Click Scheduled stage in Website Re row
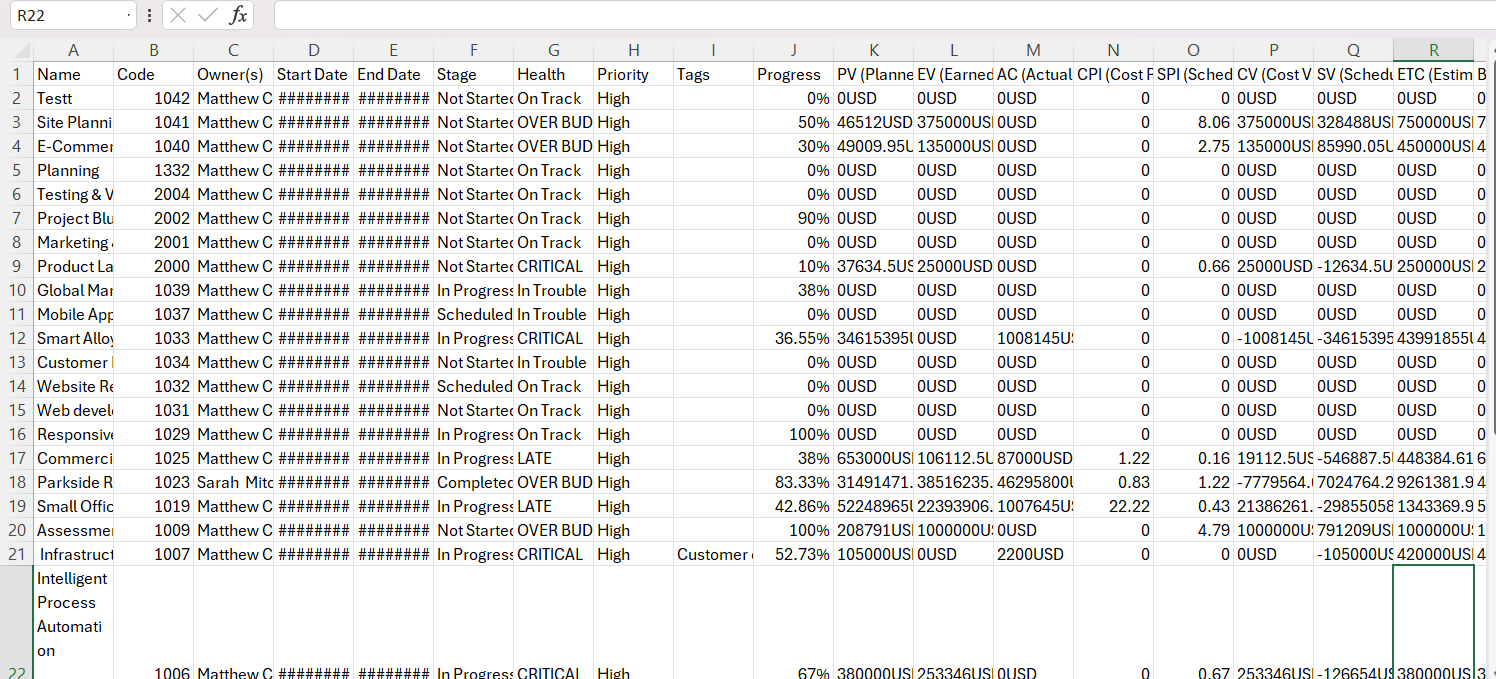This screenshot has height=679, width=1496. coord(473,386)
